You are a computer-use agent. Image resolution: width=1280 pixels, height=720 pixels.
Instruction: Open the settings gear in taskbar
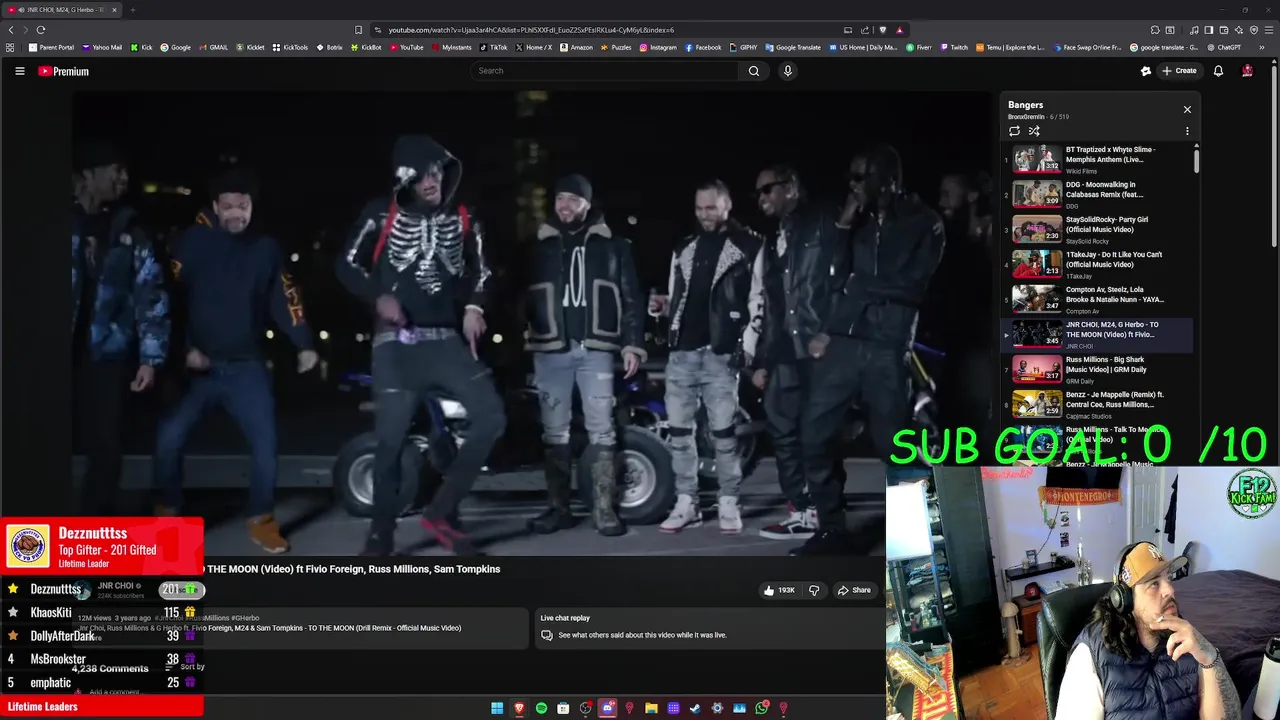717,708
